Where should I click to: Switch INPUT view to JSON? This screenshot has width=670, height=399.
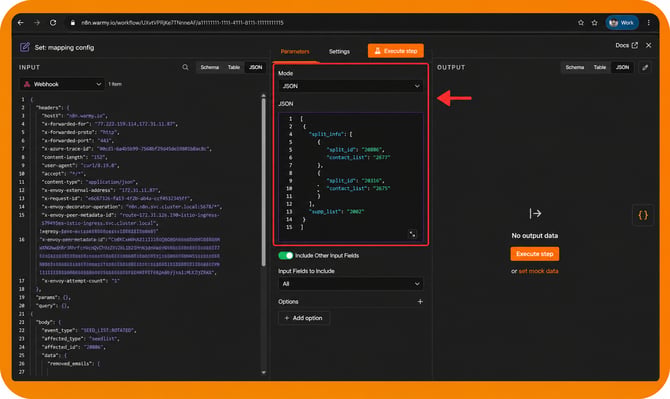[256, 67]
